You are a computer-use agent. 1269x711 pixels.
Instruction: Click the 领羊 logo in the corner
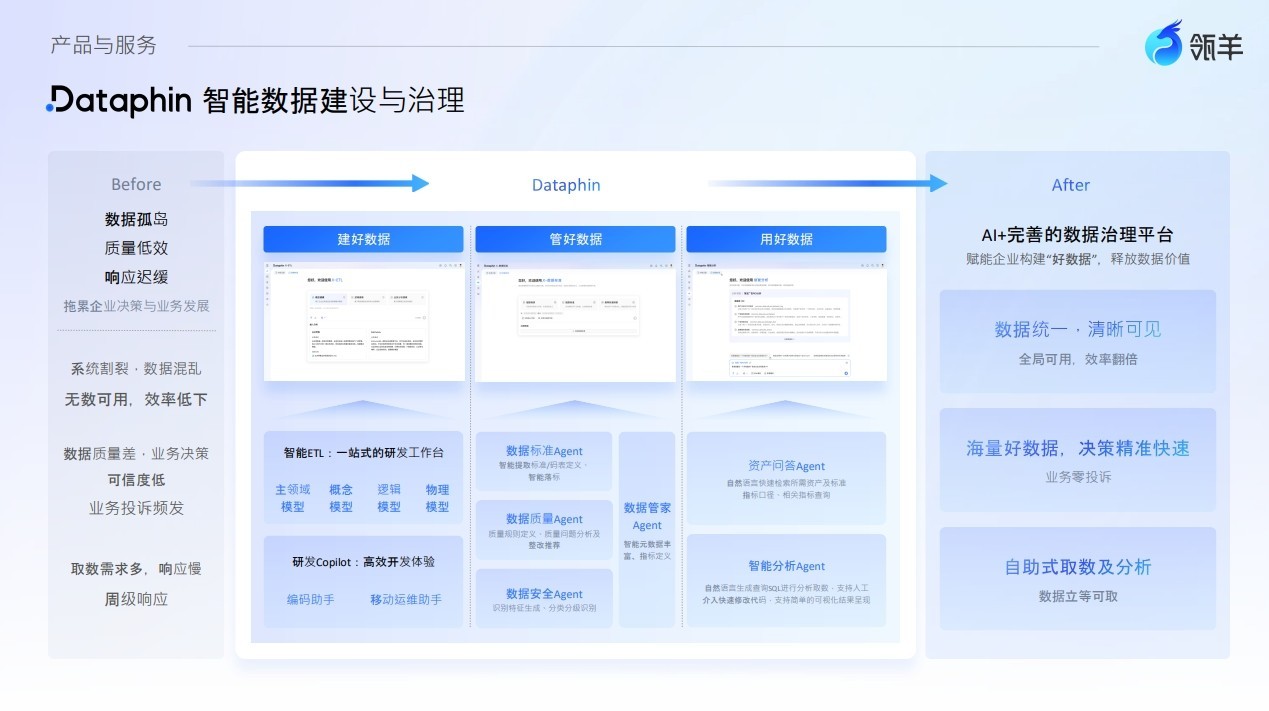point(1193,45)
